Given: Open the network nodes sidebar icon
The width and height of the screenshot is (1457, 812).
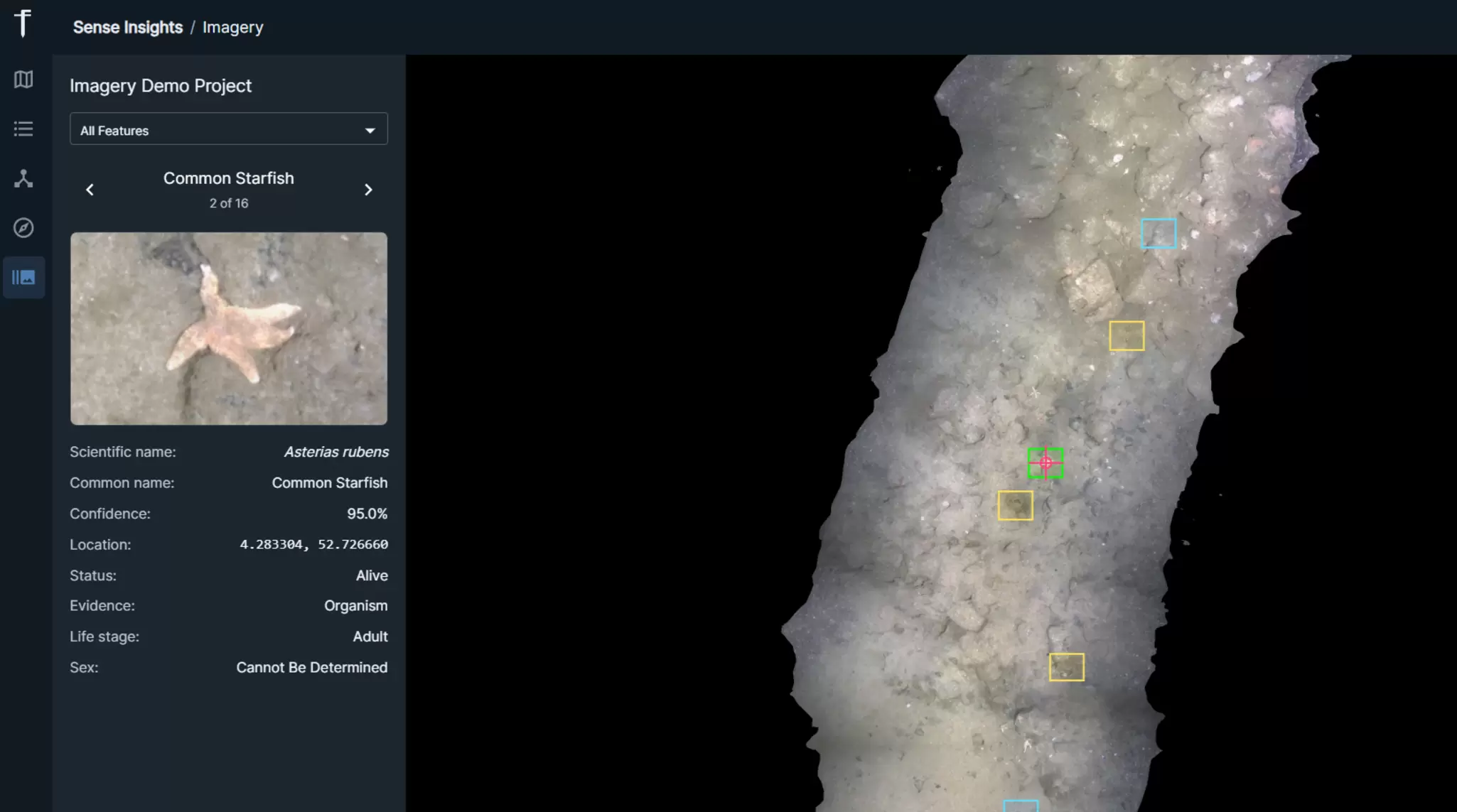Looking at the screenshot, I should (23, 178).
